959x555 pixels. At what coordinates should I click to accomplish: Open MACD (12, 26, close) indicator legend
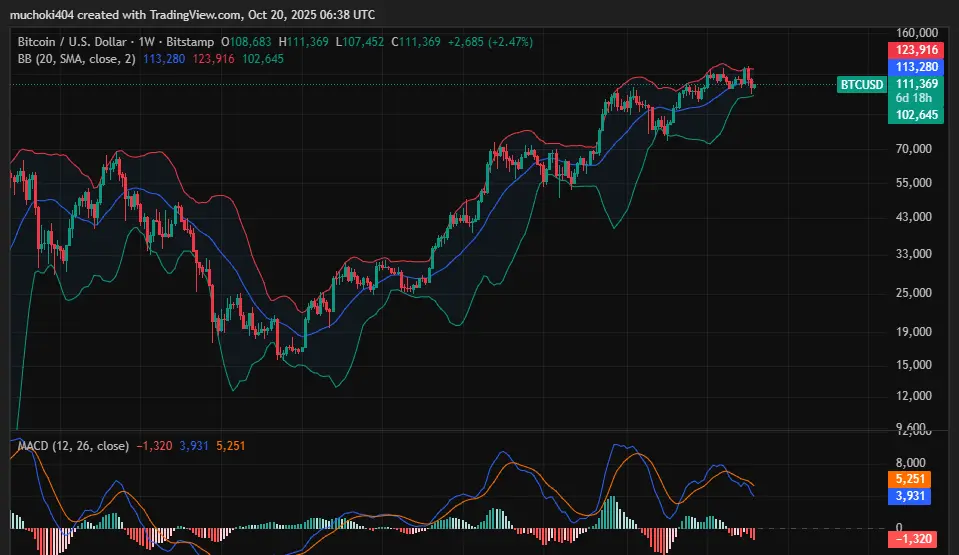click(73, 445)
